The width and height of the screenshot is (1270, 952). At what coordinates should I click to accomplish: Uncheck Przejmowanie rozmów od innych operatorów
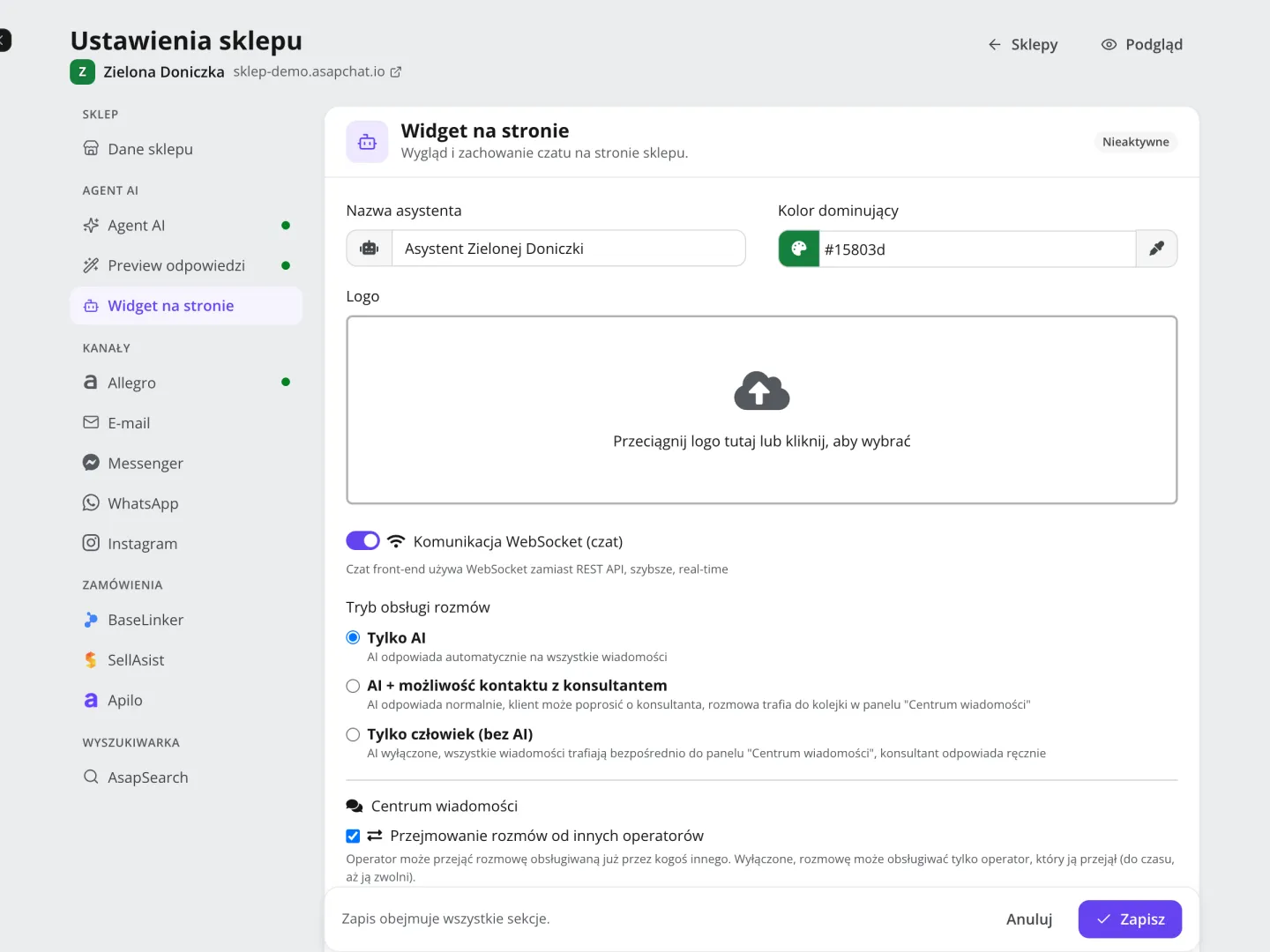tap(353, 836)
